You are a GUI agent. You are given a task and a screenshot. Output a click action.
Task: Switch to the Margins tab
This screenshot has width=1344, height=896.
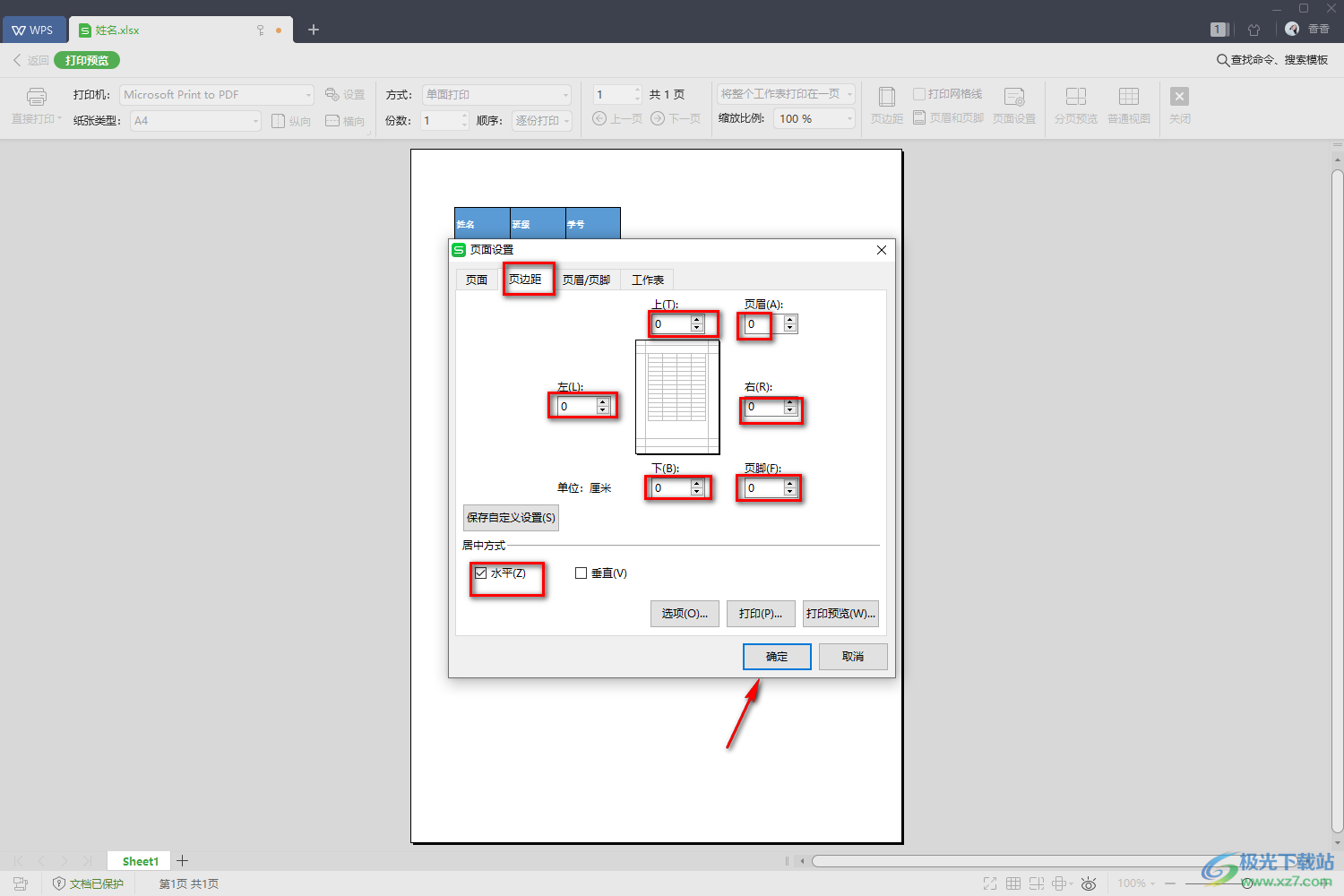click(x=525, y=280)
